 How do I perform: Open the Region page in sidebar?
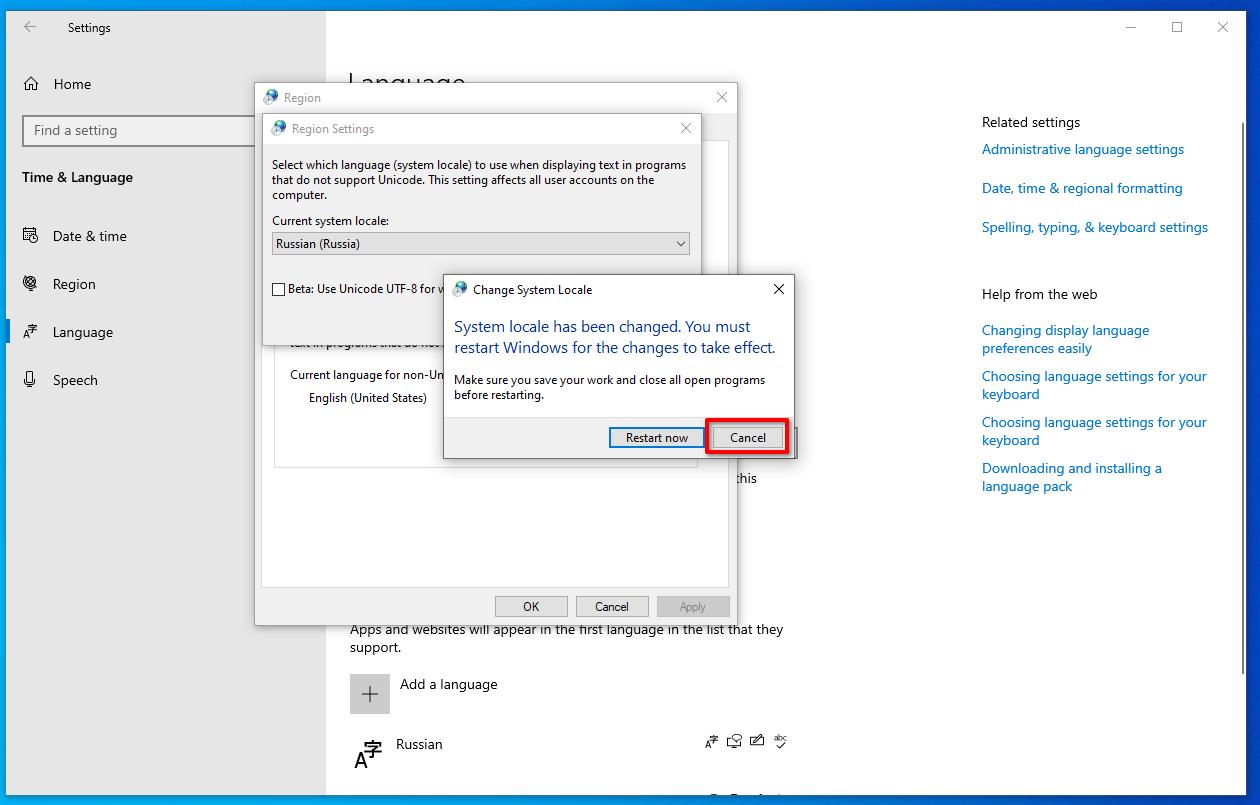coord(74,284)
